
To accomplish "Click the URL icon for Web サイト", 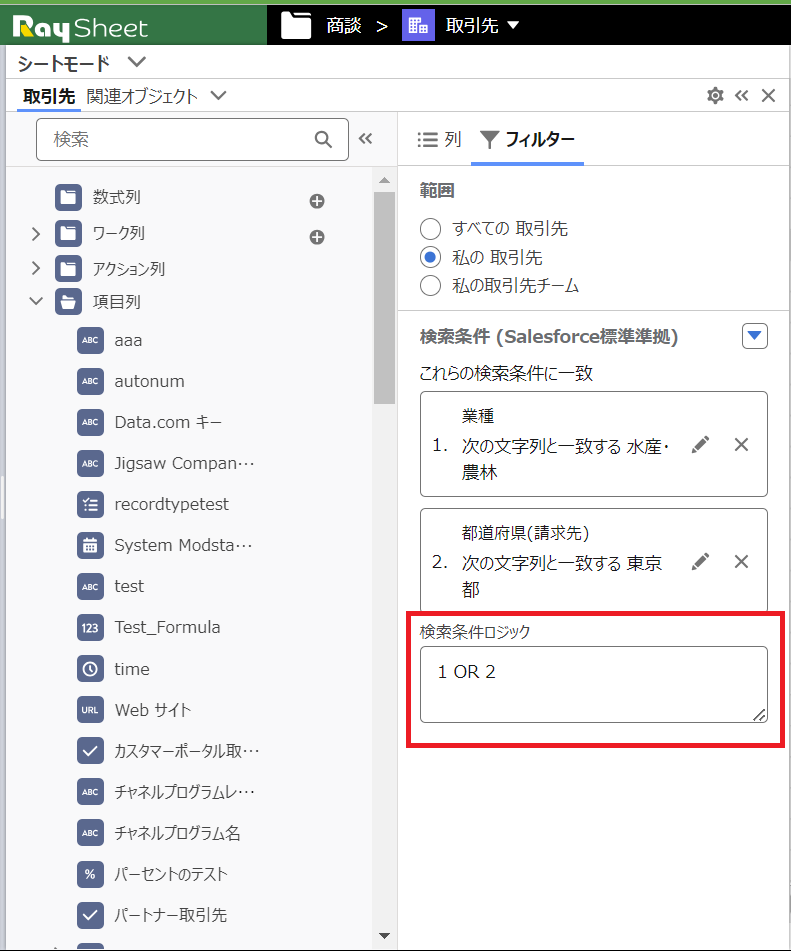I will [x=90, y=710].
